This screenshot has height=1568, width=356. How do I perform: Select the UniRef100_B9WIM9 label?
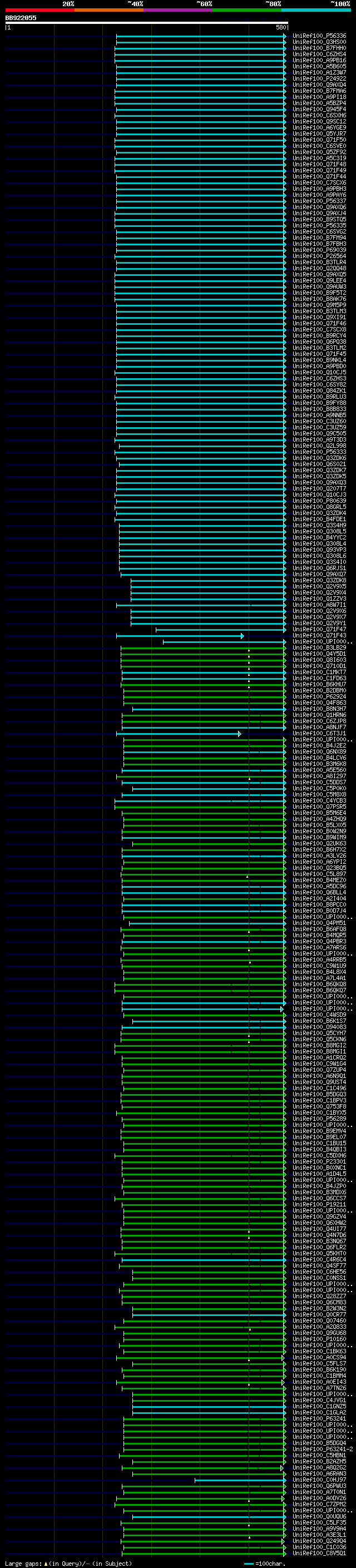pos(319,838)
